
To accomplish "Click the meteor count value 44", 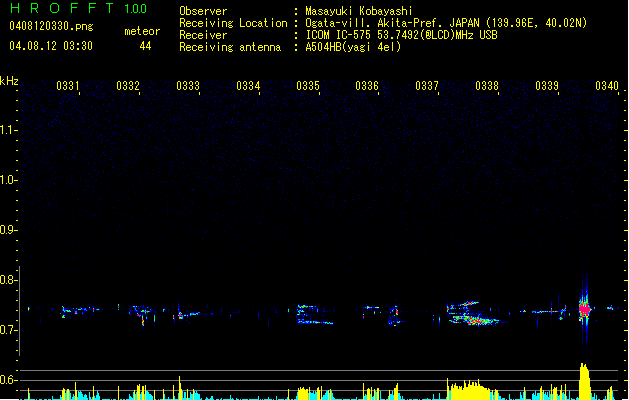I will coord(145,46).
